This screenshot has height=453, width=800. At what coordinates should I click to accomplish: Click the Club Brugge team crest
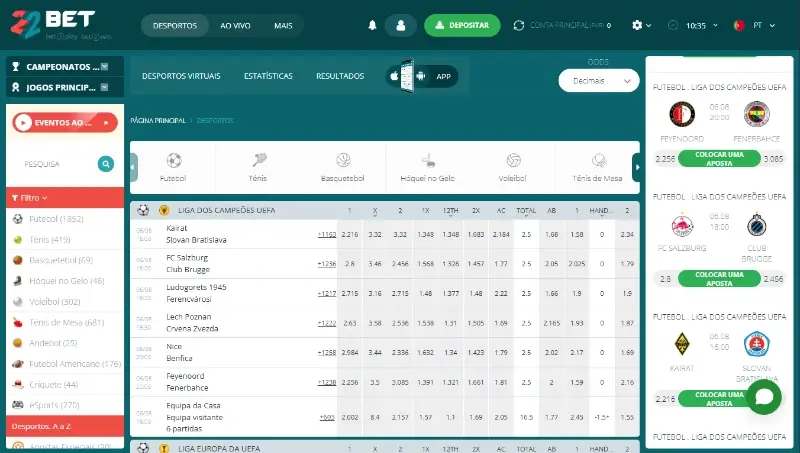757,224
